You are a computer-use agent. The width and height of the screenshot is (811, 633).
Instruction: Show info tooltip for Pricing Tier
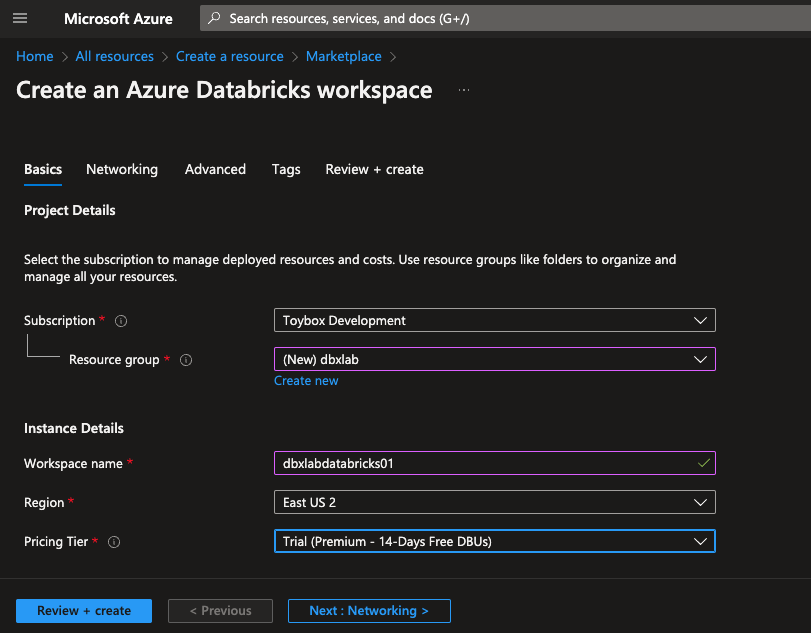[114, 542]
